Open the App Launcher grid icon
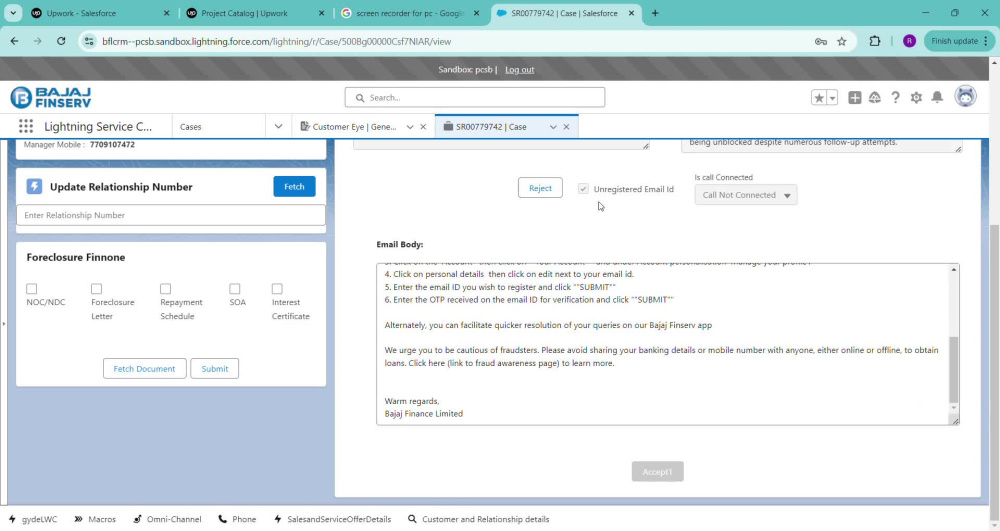Screen dimensions: 1000x531 pos(26,126)
